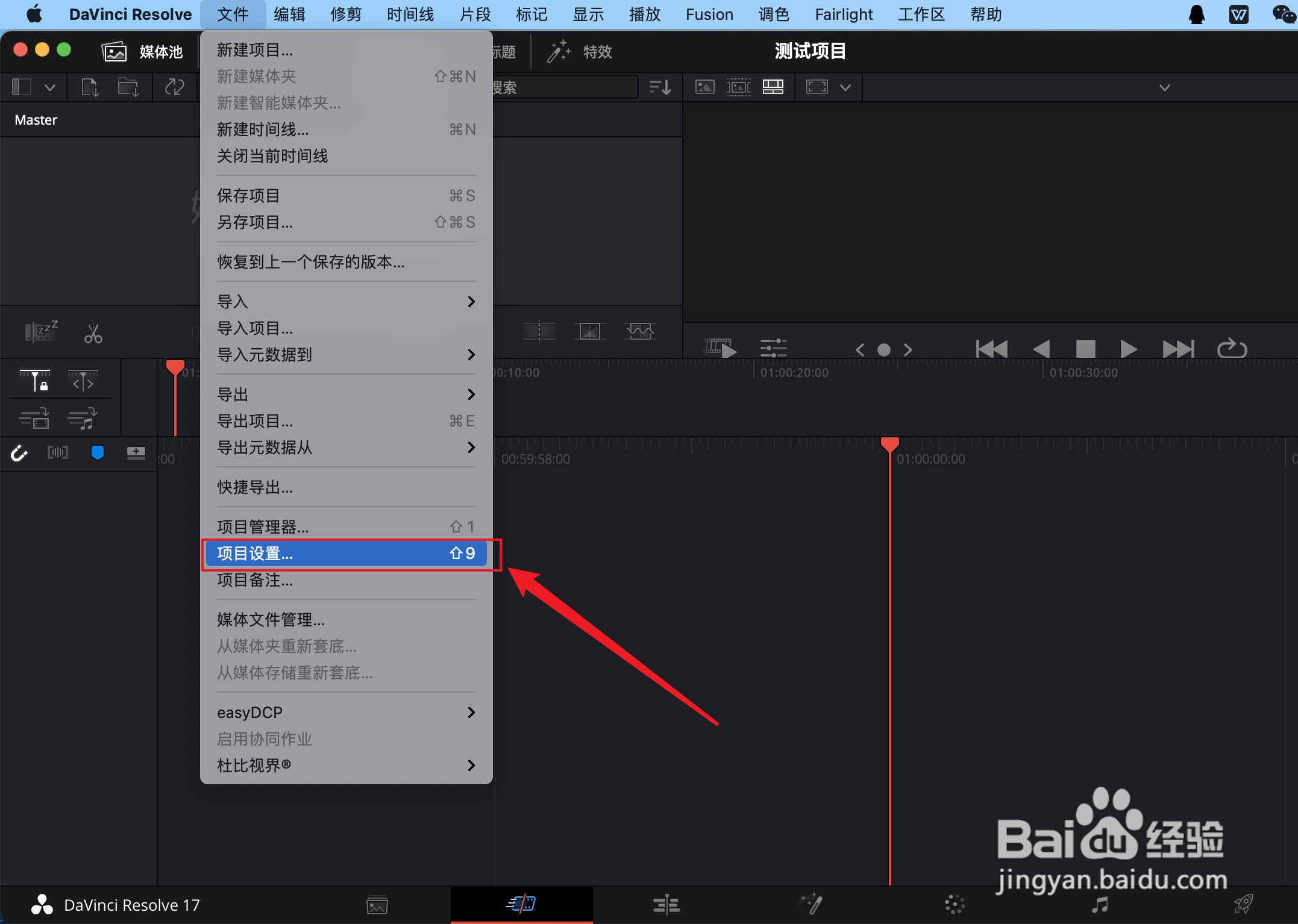Expand the 导入元数据到 submenu

[346, 354]
